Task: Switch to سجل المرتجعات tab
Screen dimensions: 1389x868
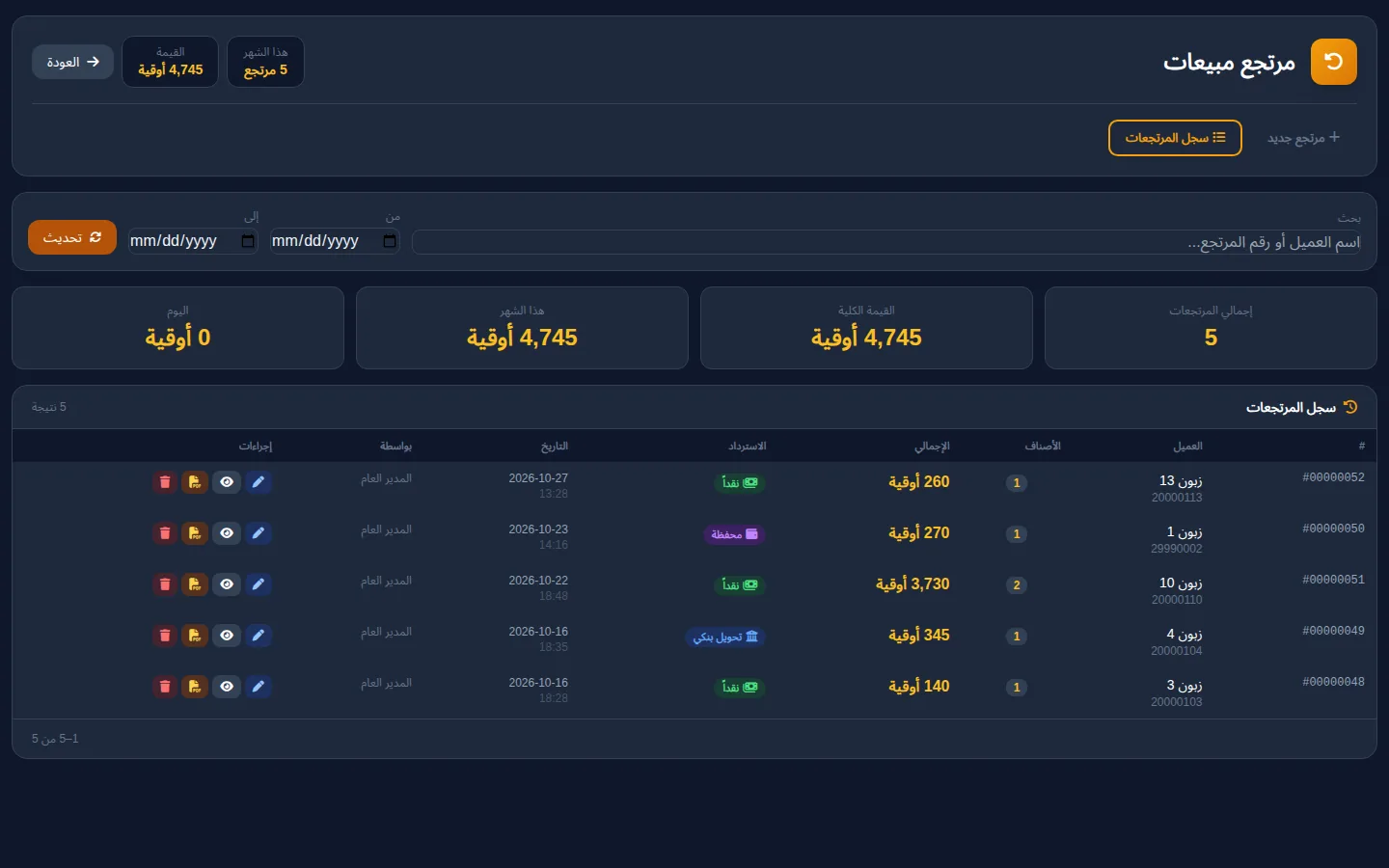Action: 1175,138
